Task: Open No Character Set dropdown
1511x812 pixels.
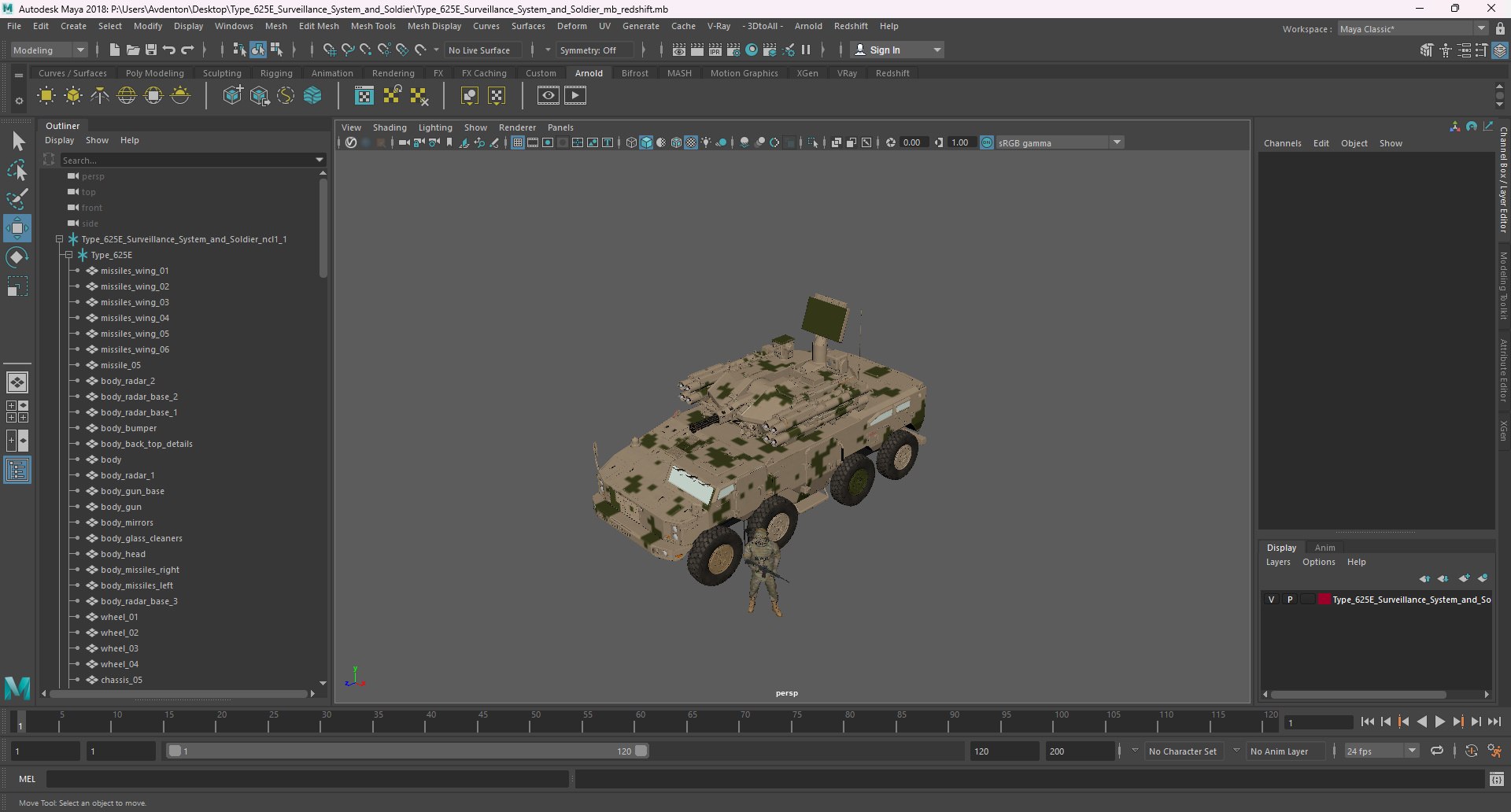Action: point(1135,751)
